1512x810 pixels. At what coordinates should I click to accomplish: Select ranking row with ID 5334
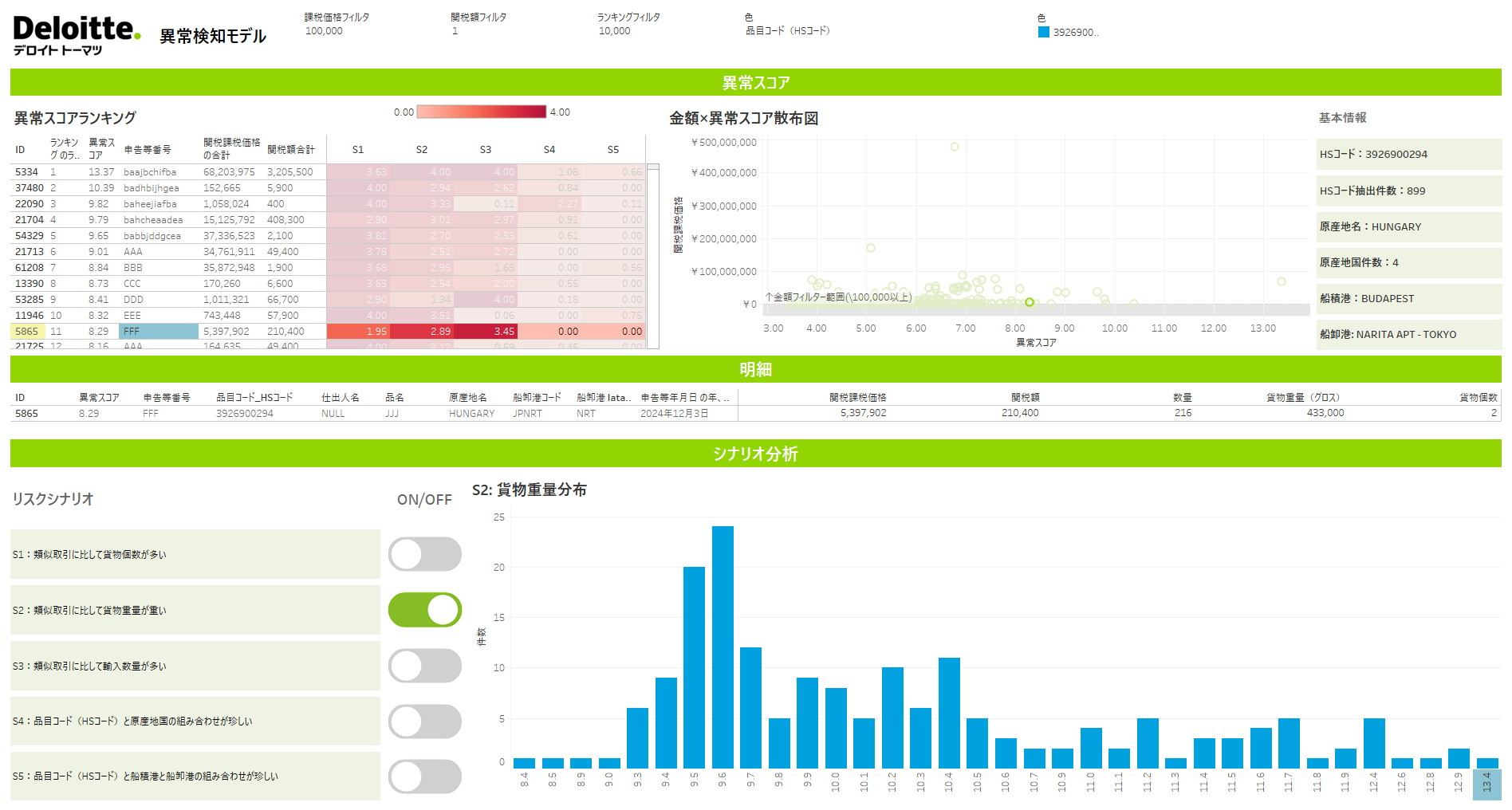coord(27,172)
